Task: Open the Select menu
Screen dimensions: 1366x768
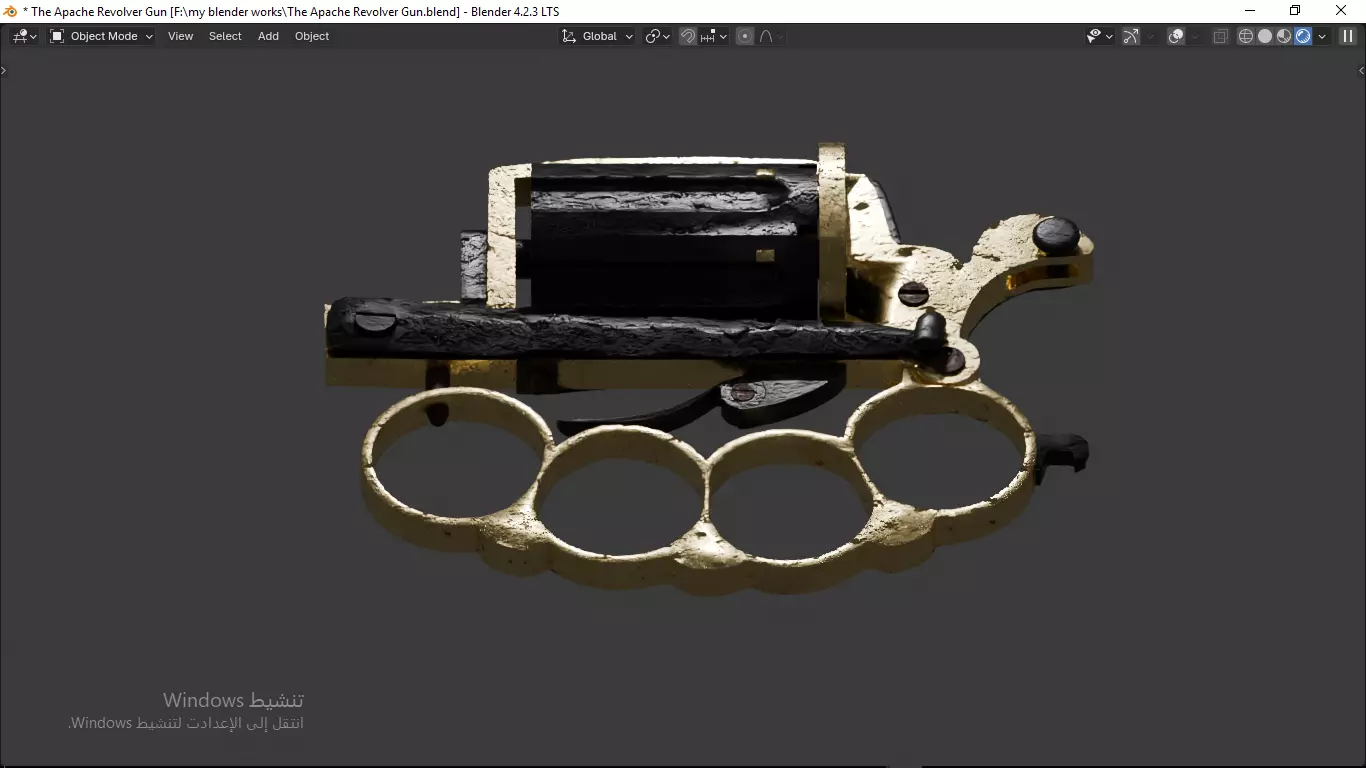Action: click(225, 36)
